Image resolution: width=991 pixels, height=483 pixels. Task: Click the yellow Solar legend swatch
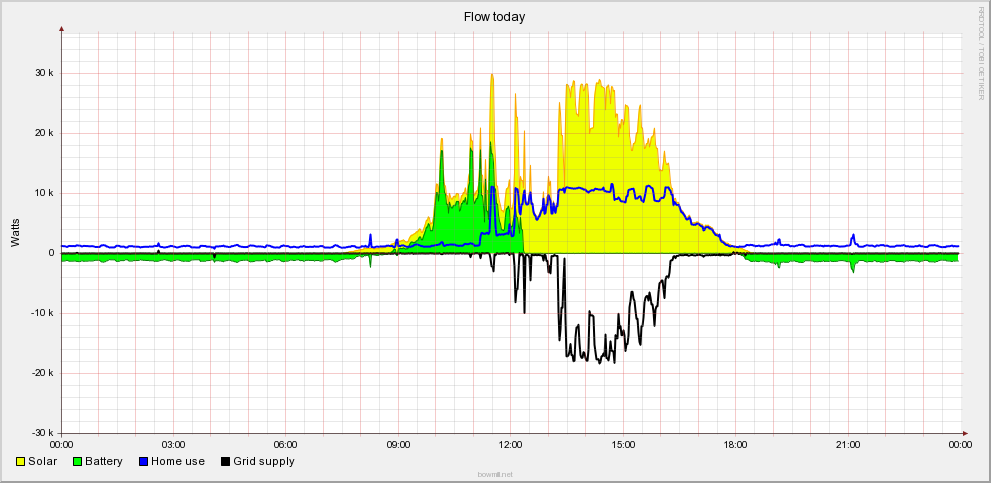[21, 462]
